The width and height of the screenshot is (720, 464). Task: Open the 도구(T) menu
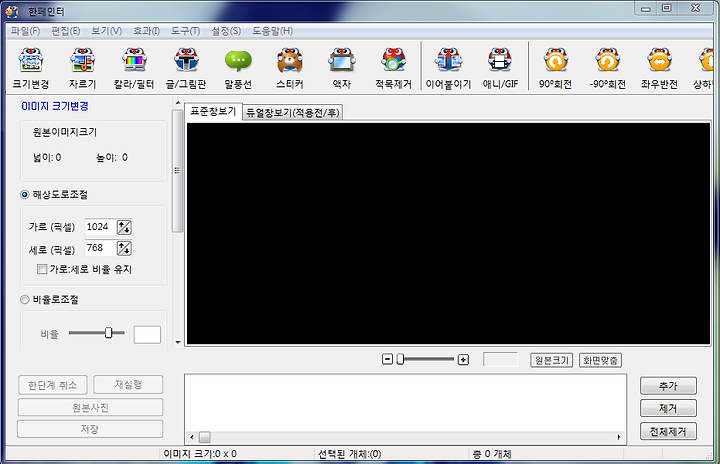pyautogui.click(x=186, y=31)
